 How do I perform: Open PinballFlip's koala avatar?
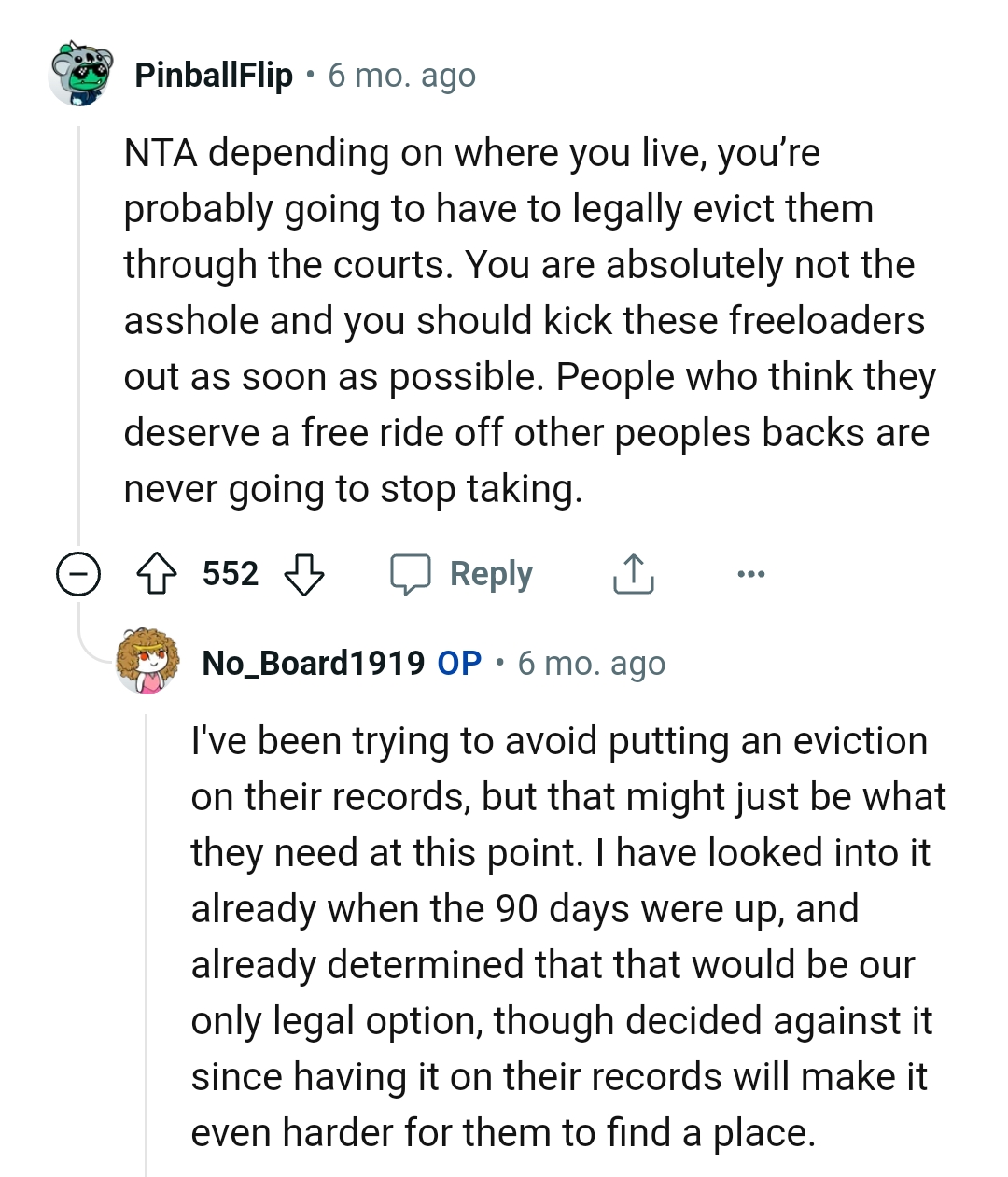pos(80,74)
